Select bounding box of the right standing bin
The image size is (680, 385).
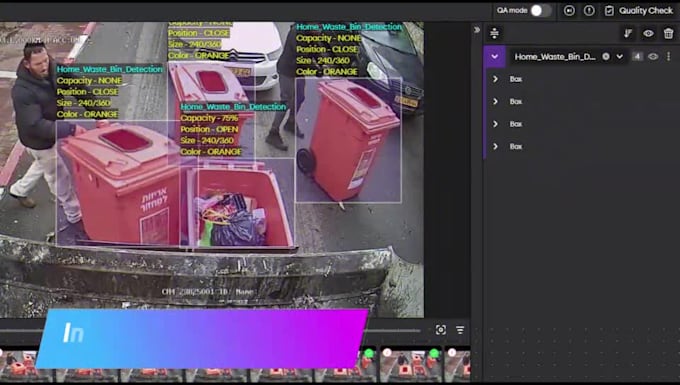[x=348, y=140]
